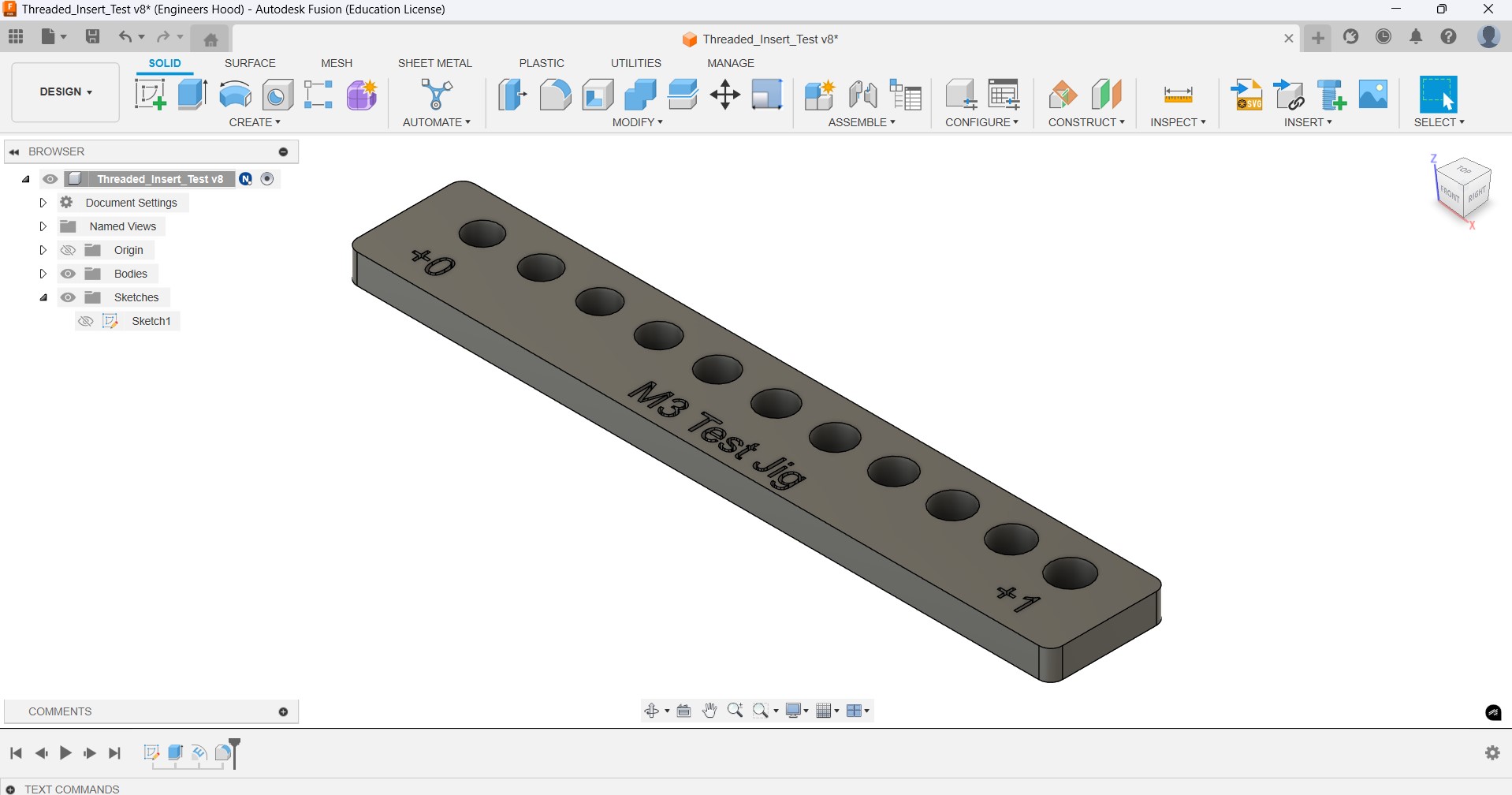The image size is (1512, 795).
Task: Open the Create Form tool
Action: (x=362, y=95)
